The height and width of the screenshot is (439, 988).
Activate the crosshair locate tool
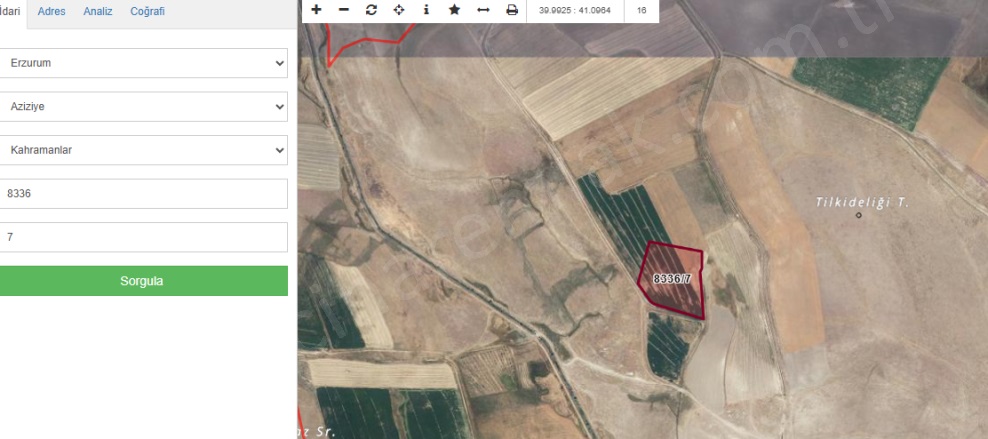(399, 10)
